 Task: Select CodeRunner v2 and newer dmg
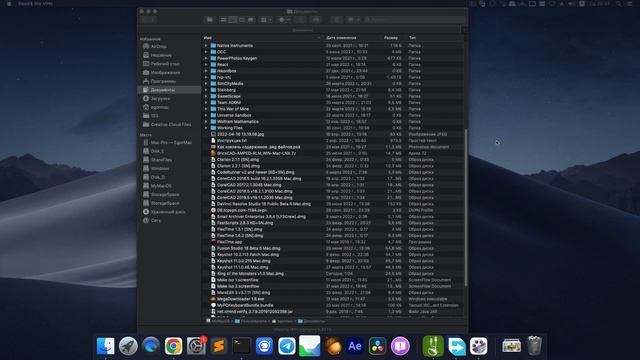pyautogui.click(x=333, y=172)
